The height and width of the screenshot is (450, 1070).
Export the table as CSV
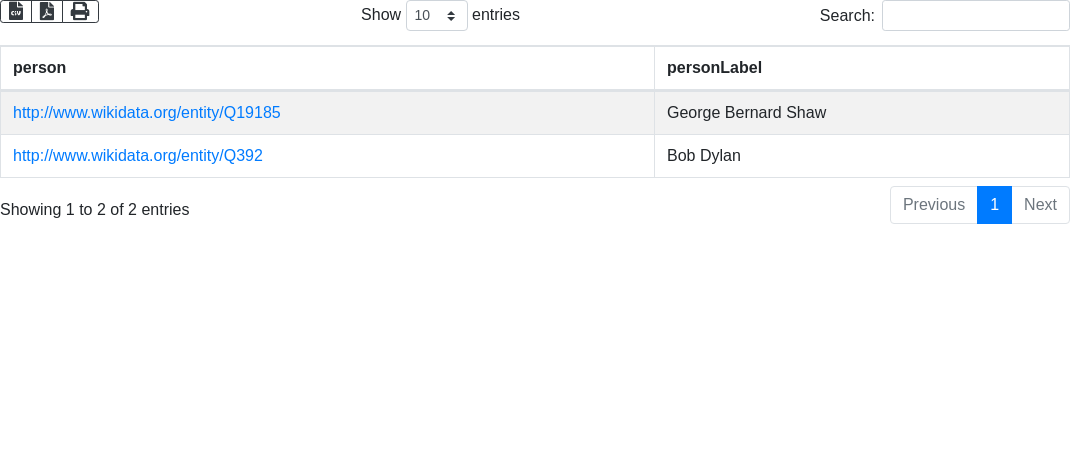[16, 11]
